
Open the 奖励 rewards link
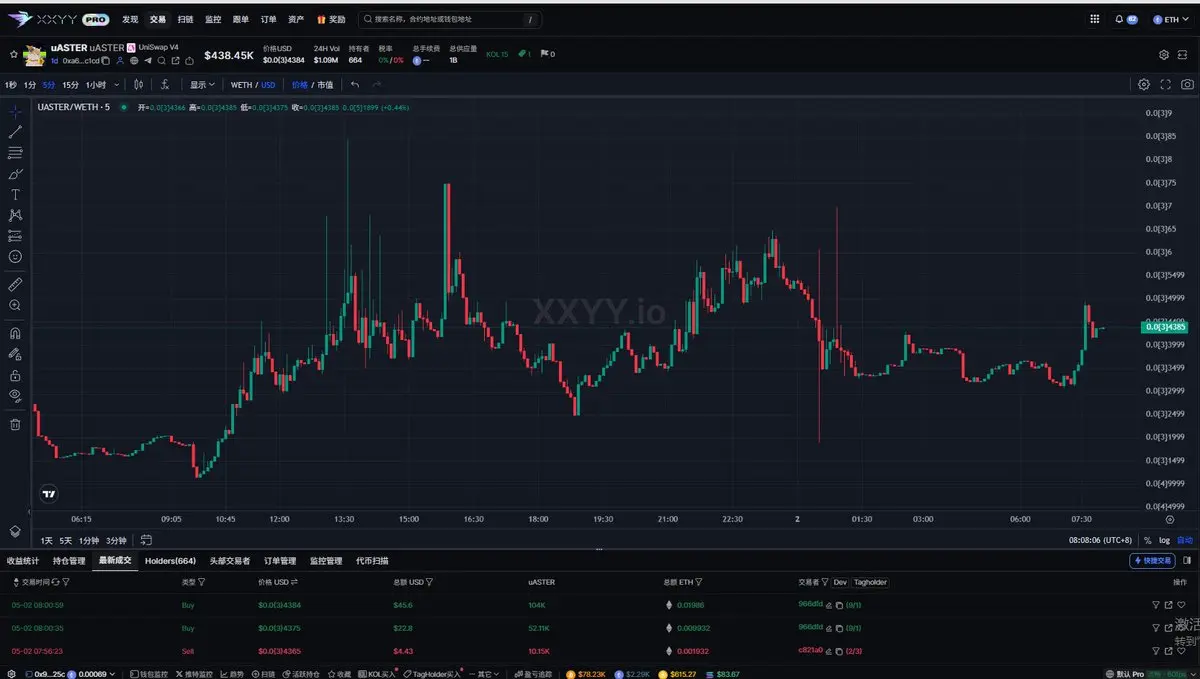[331, 19]
